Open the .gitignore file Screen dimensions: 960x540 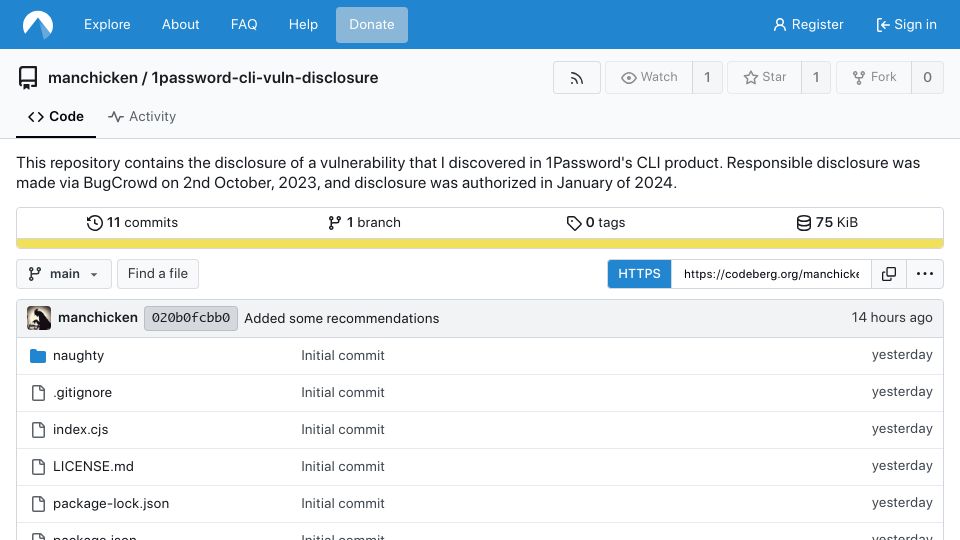pyautogui.click(x=83, y=392)
